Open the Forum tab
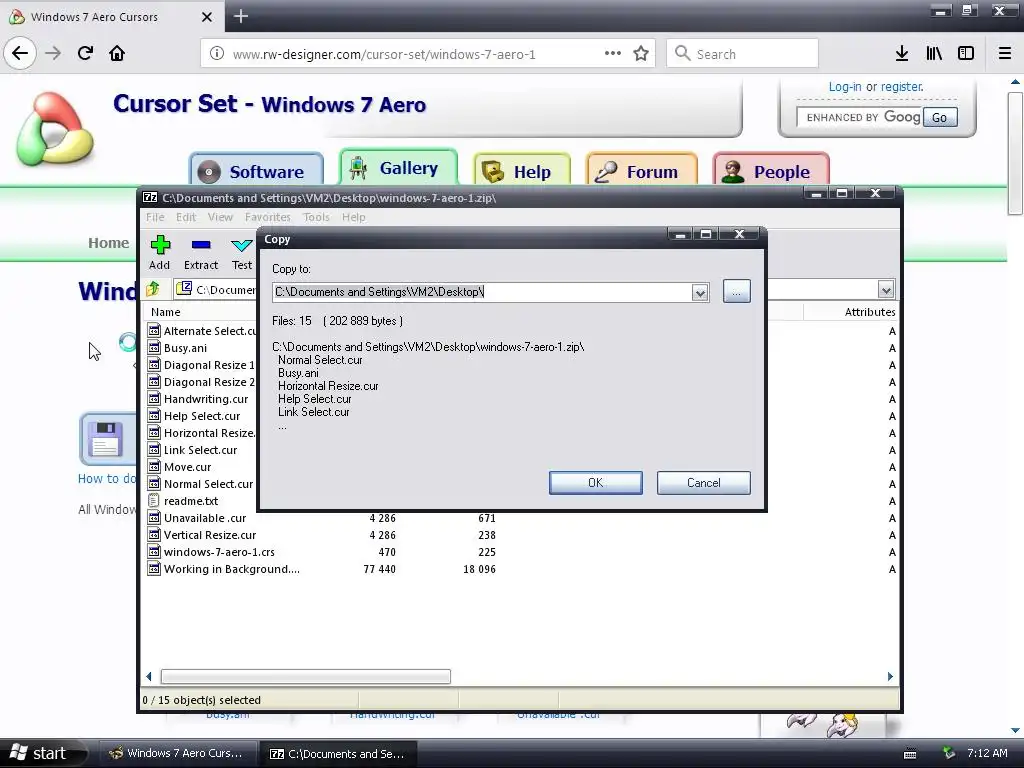The image size is (1024, 768). point(641,170)
